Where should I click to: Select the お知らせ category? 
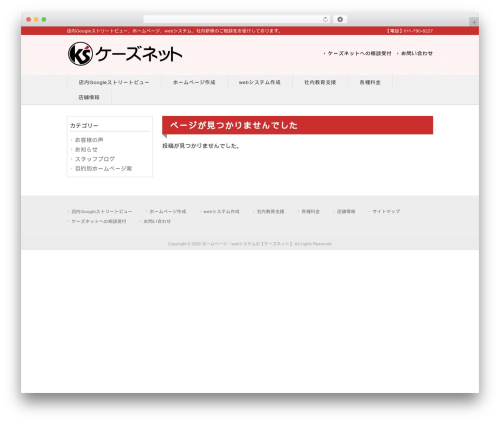(86, 149)
